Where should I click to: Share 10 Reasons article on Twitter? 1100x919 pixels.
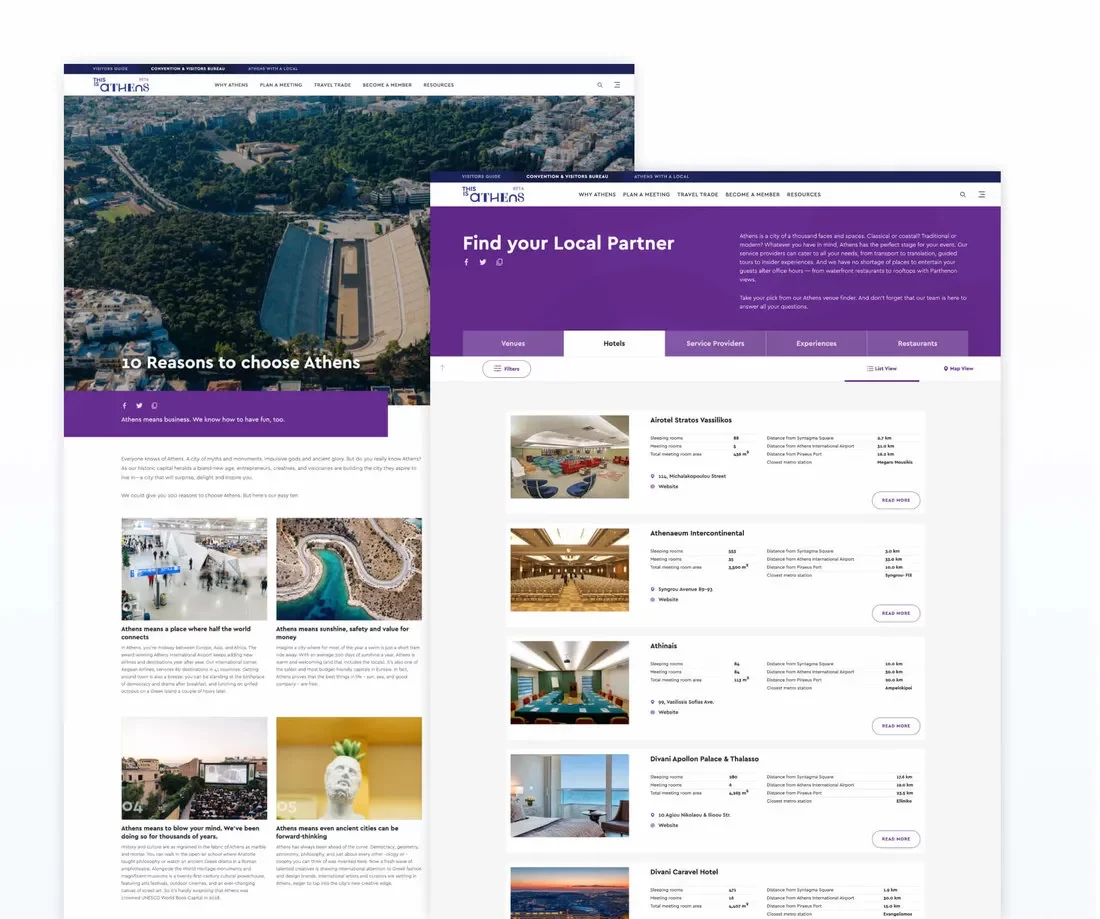(x=139, y=405)
